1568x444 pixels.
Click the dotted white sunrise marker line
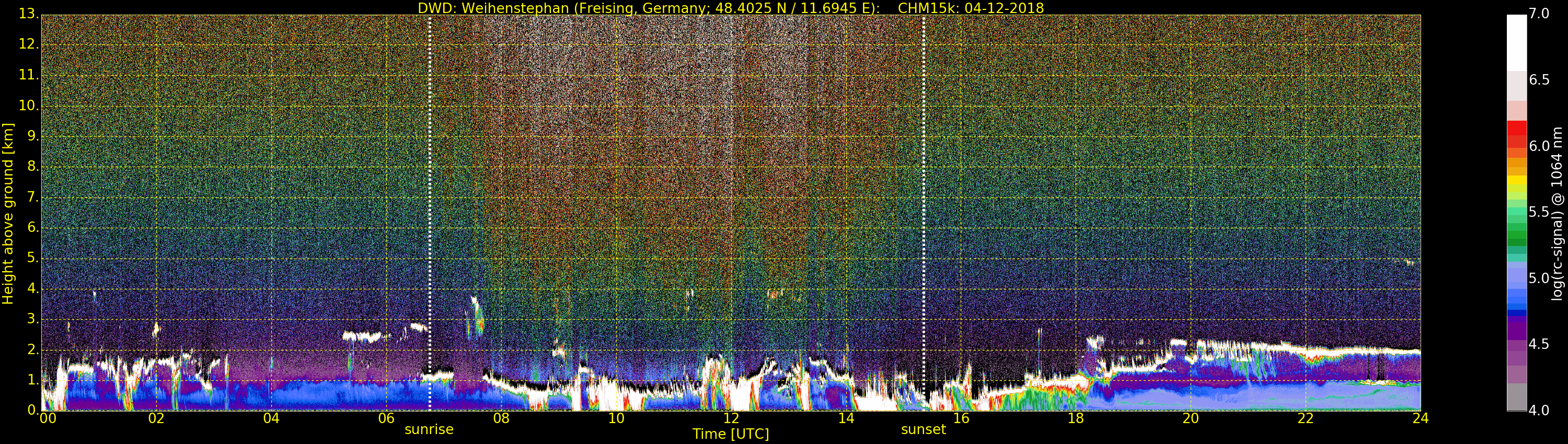[x=430, y=213]
